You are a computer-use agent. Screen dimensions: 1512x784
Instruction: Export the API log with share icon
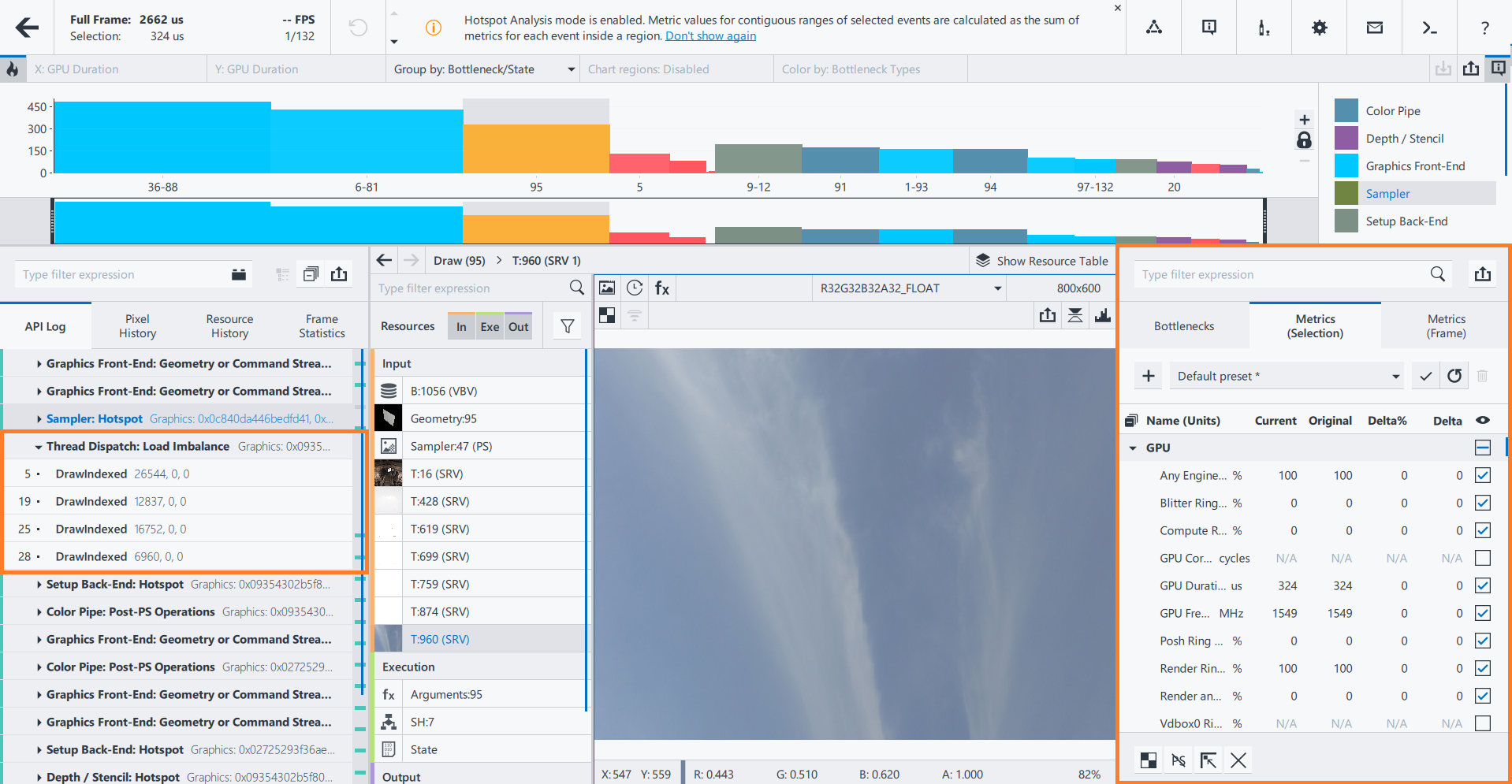[339, 273]
